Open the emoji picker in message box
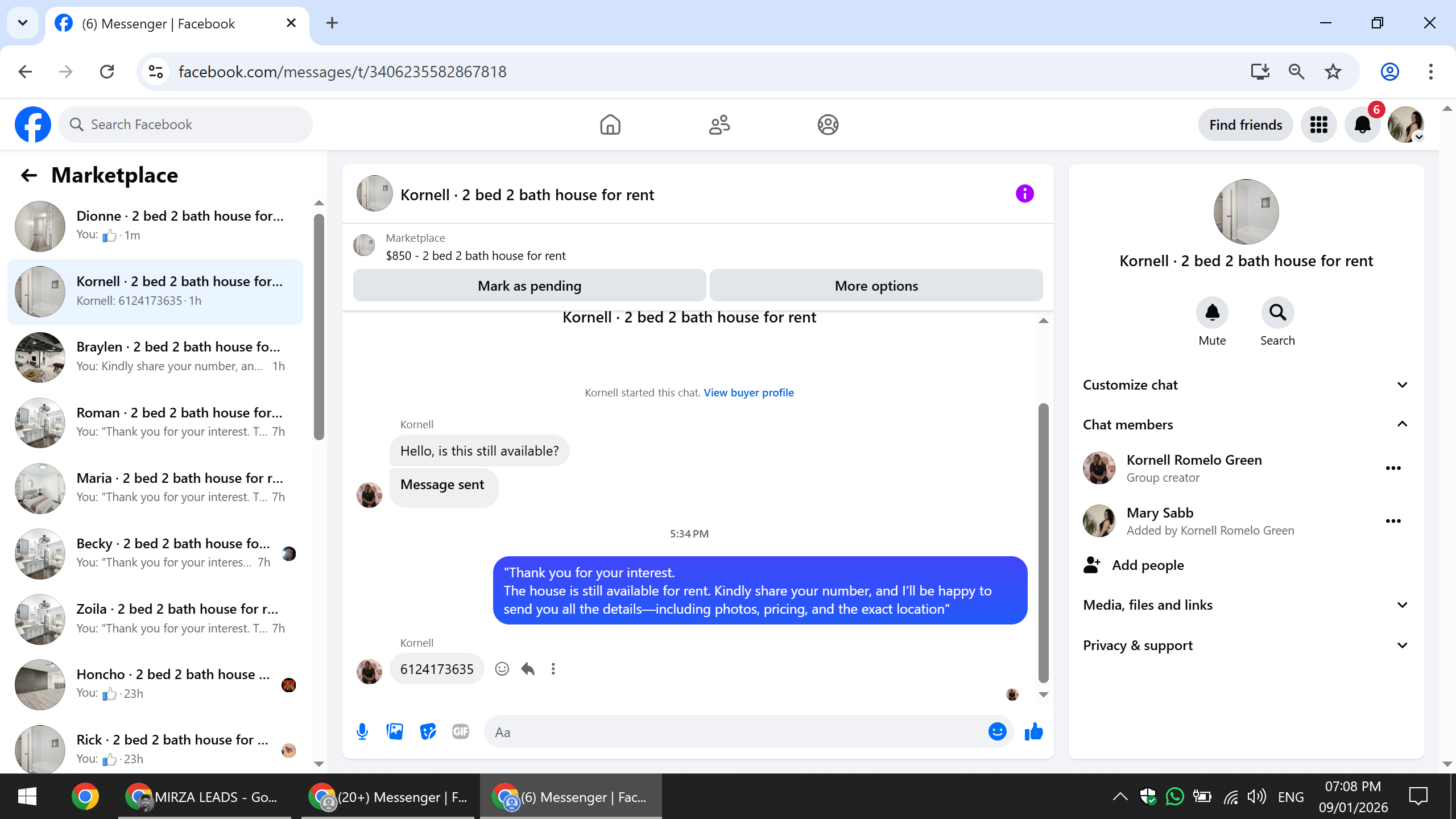1456x819 pixels. pyautogui.click(x=997, y=731)
